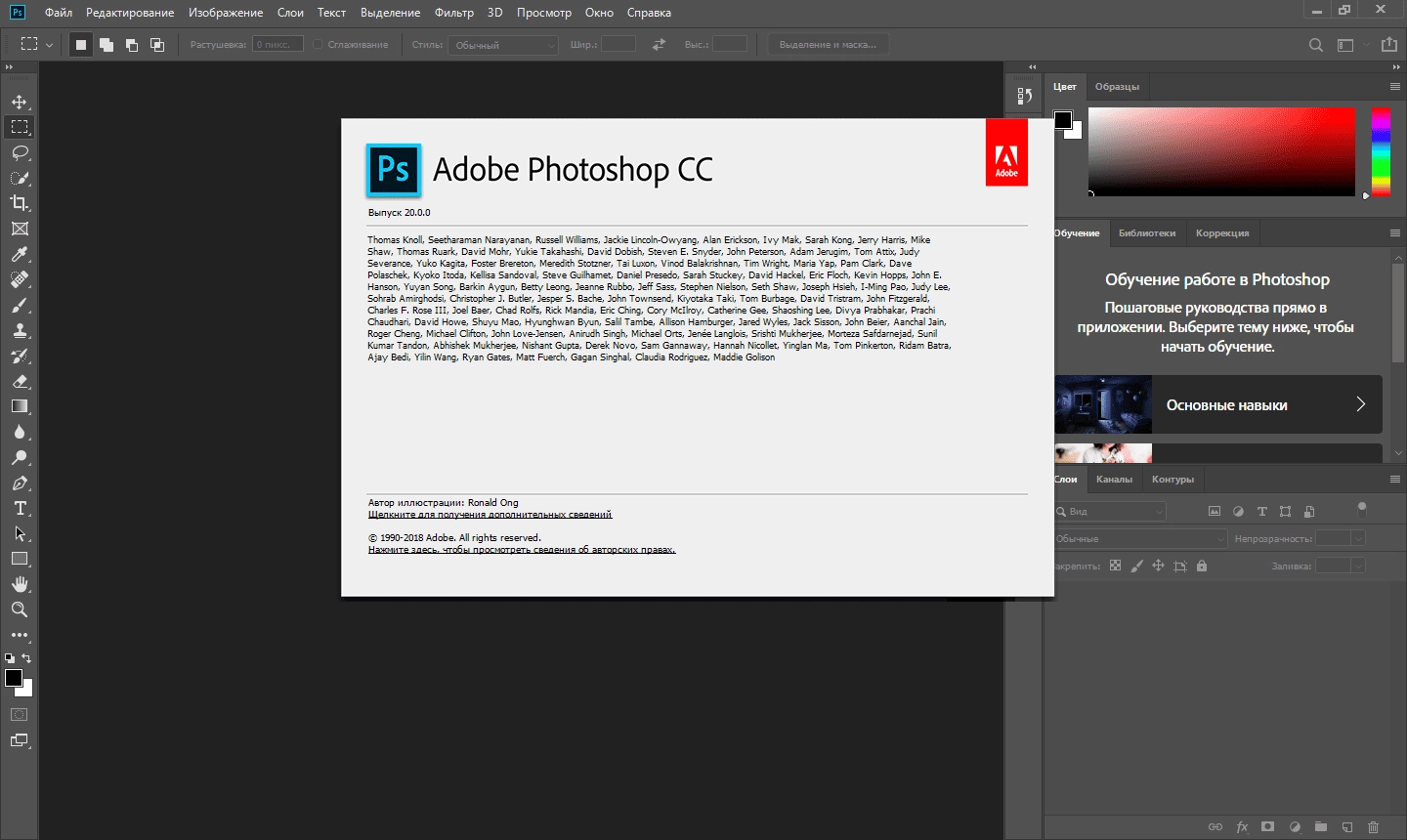
Task: Switch to the Контуры tab
Action: 1172,480
